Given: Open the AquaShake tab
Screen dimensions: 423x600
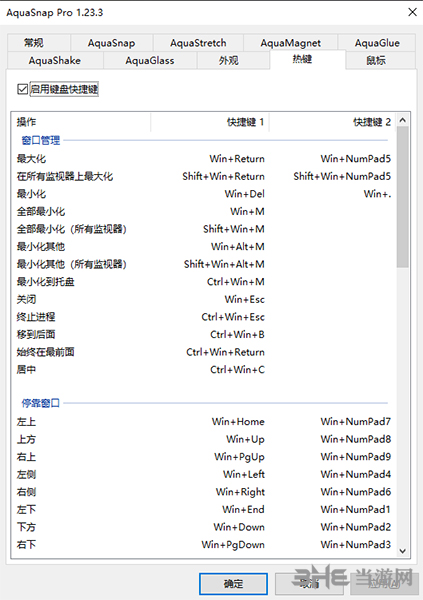Looking at the screenshot, I should tap(55, 60).
